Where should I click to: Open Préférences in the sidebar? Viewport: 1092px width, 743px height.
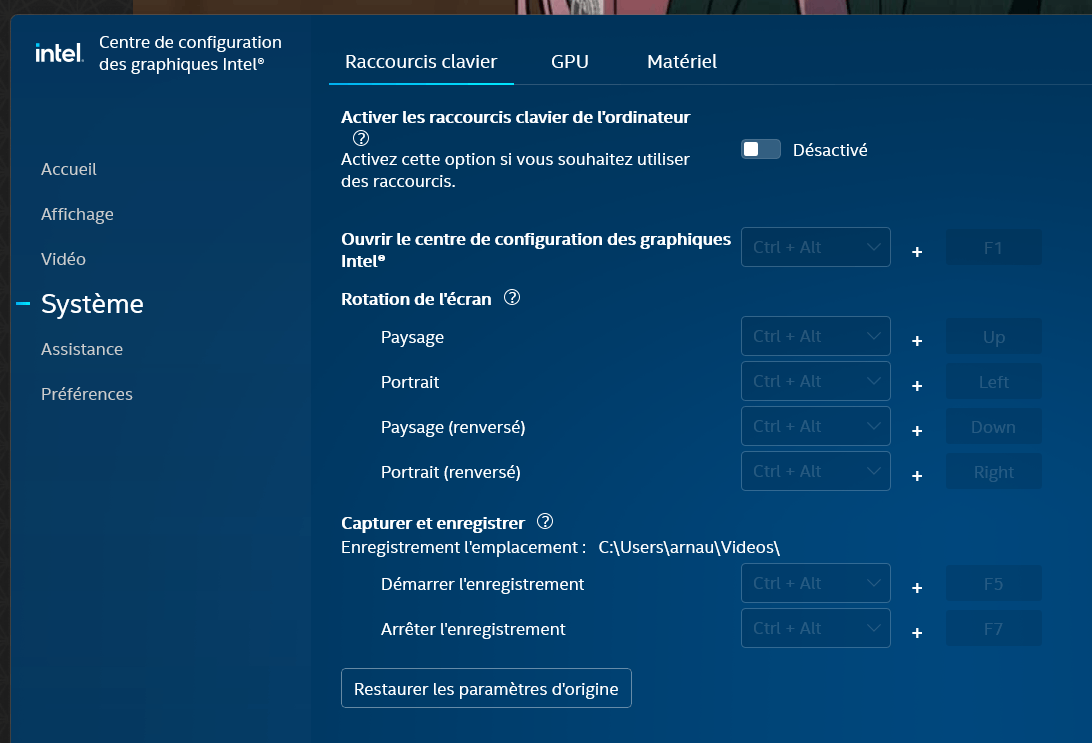click(86, 394)
